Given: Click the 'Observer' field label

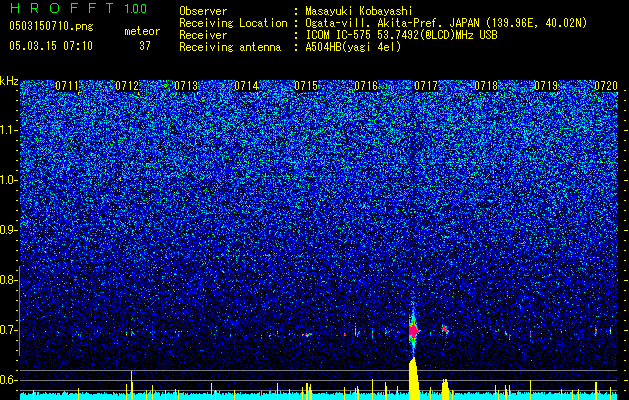Looking at the screenshot, I should point(203,11).
